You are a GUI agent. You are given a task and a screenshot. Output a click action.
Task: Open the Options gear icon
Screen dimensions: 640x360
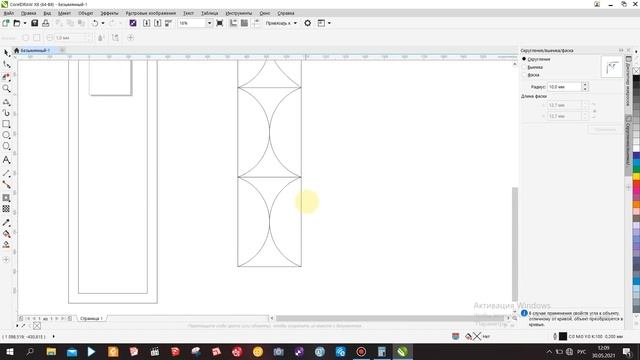[308, 23]
